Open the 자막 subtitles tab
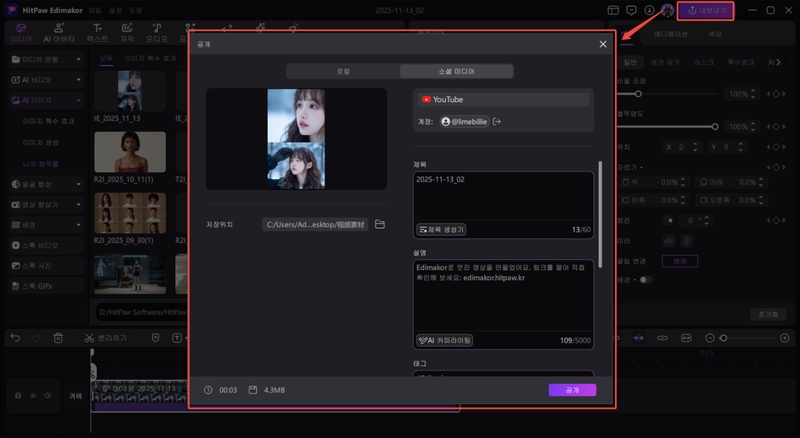The width and height of the screenshot is (800, 438). [127, 33]
